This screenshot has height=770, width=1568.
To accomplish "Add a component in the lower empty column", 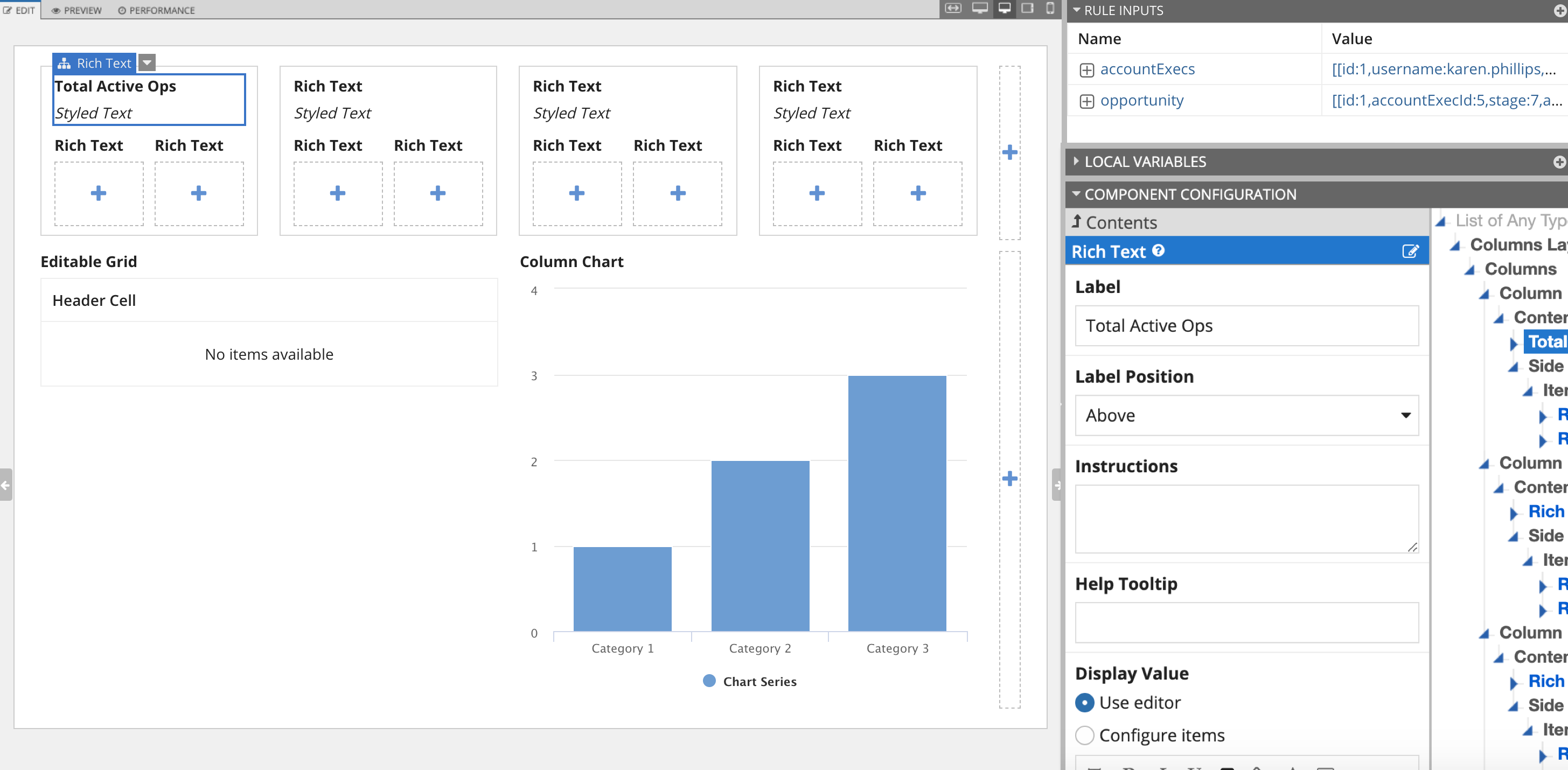I will [x=1010, y=479].
